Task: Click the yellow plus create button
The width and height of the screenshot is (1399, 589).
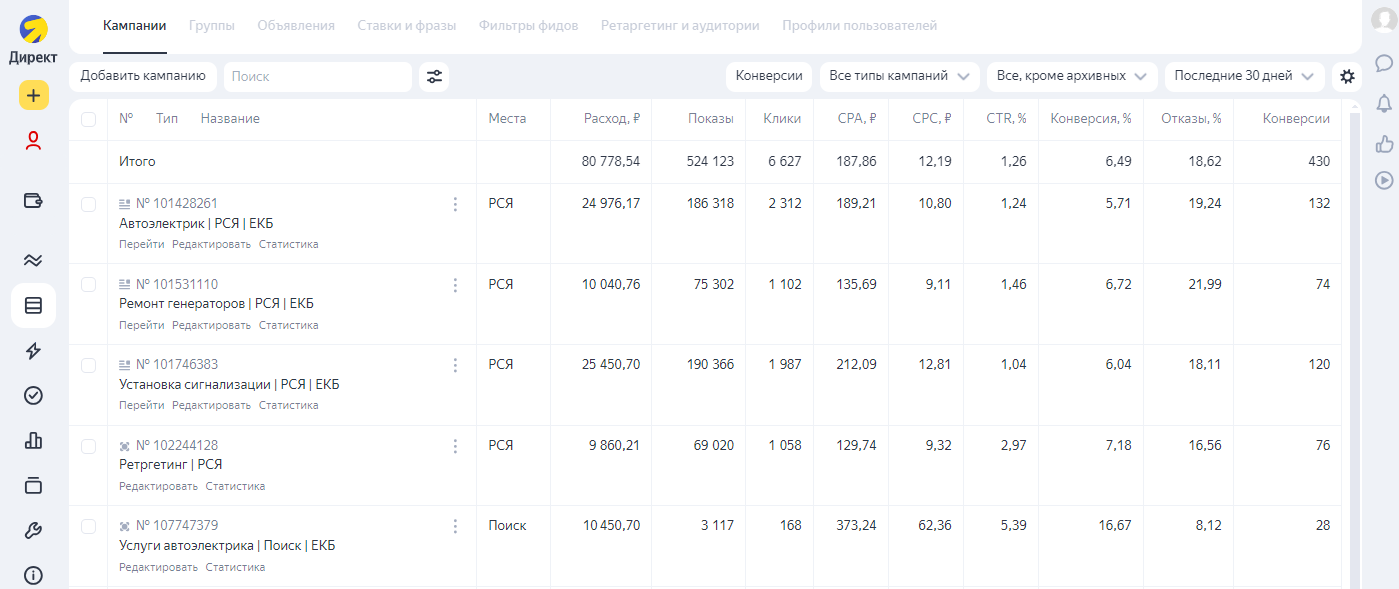Action: [33, 95]
